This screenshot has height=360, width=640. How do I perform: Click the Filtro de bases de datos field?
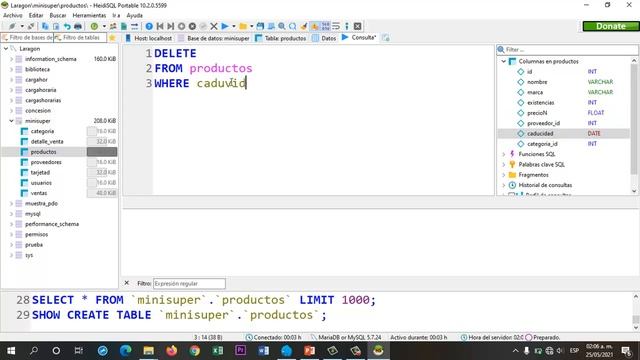click(28, 38)
